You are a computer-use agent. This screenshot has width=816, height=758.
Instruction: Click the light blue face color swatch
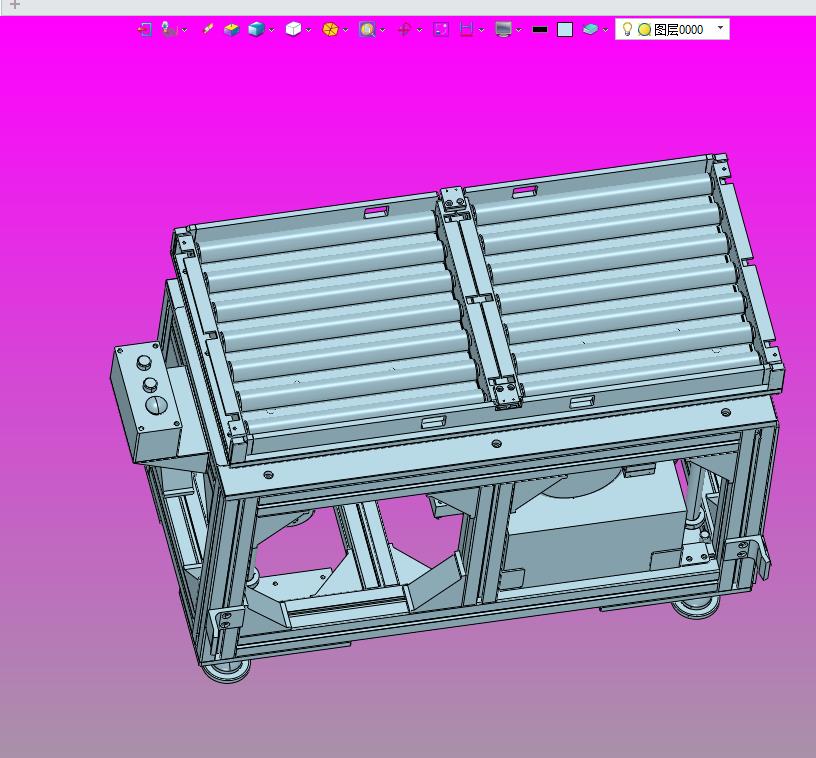pos(565,30)
